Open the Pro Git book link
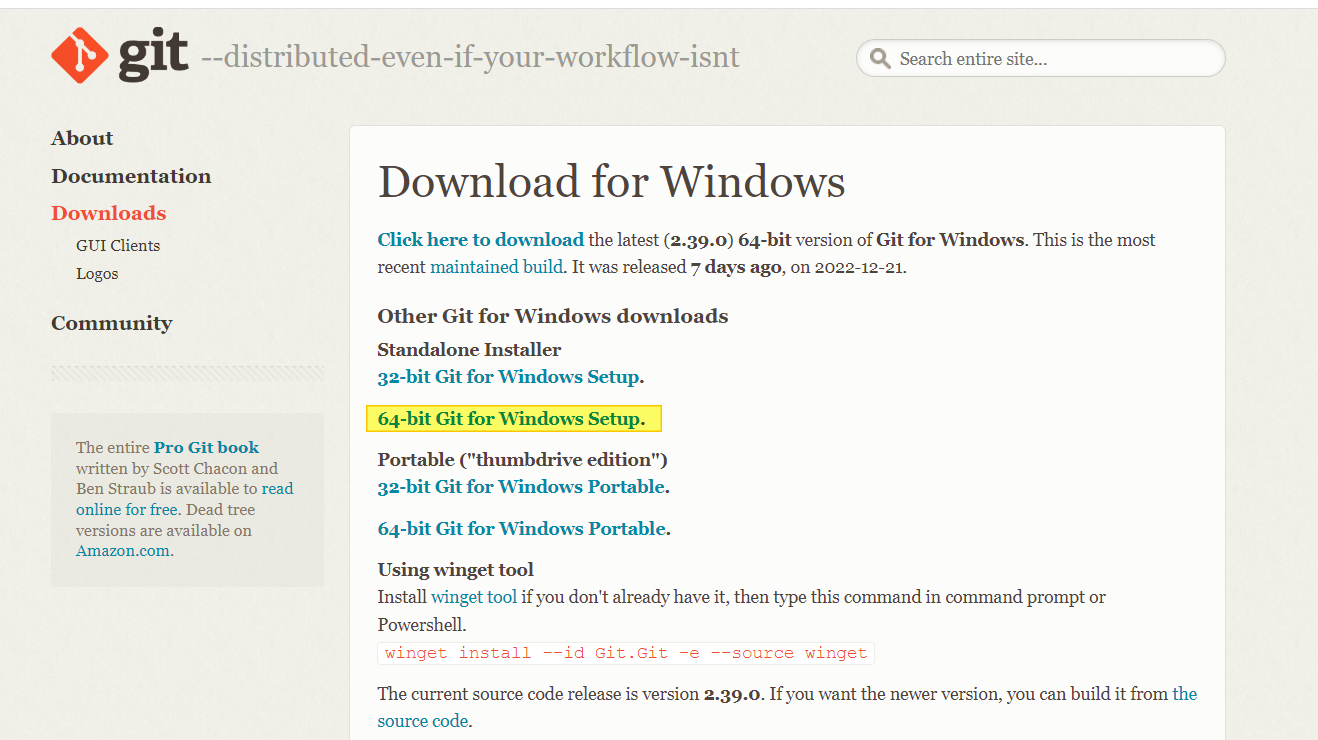Viewport: 1318px width, 740px height. pos(206,448)
